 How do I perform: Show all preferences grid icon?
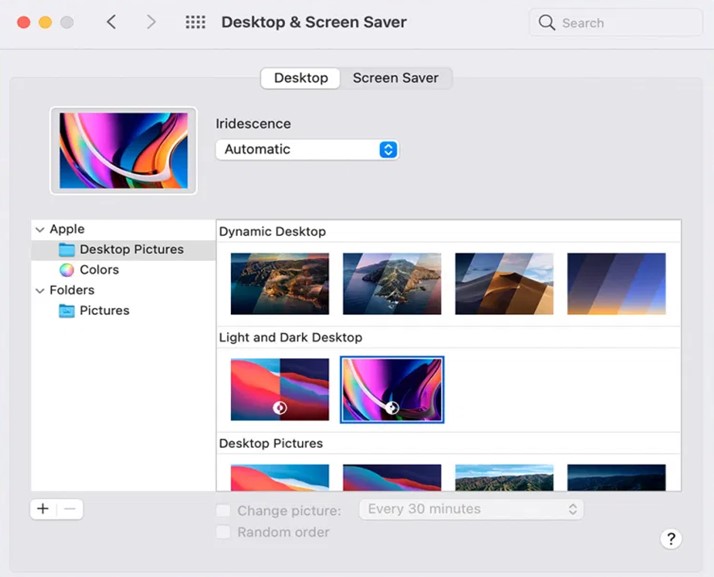pyautogui.click(x=195, y=22)
